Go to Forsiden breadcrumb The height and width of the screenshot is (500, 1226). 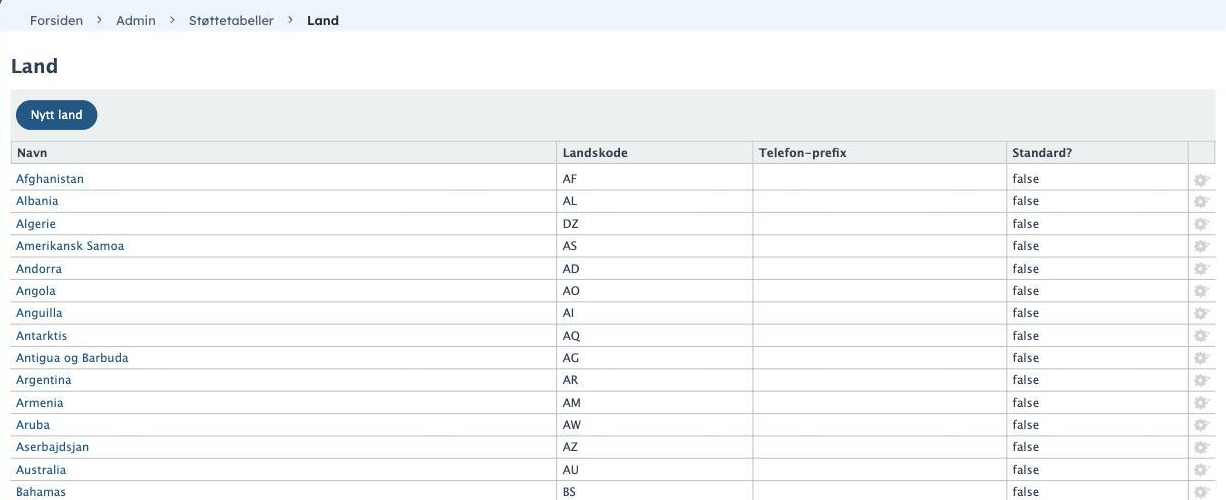(56, 20)
